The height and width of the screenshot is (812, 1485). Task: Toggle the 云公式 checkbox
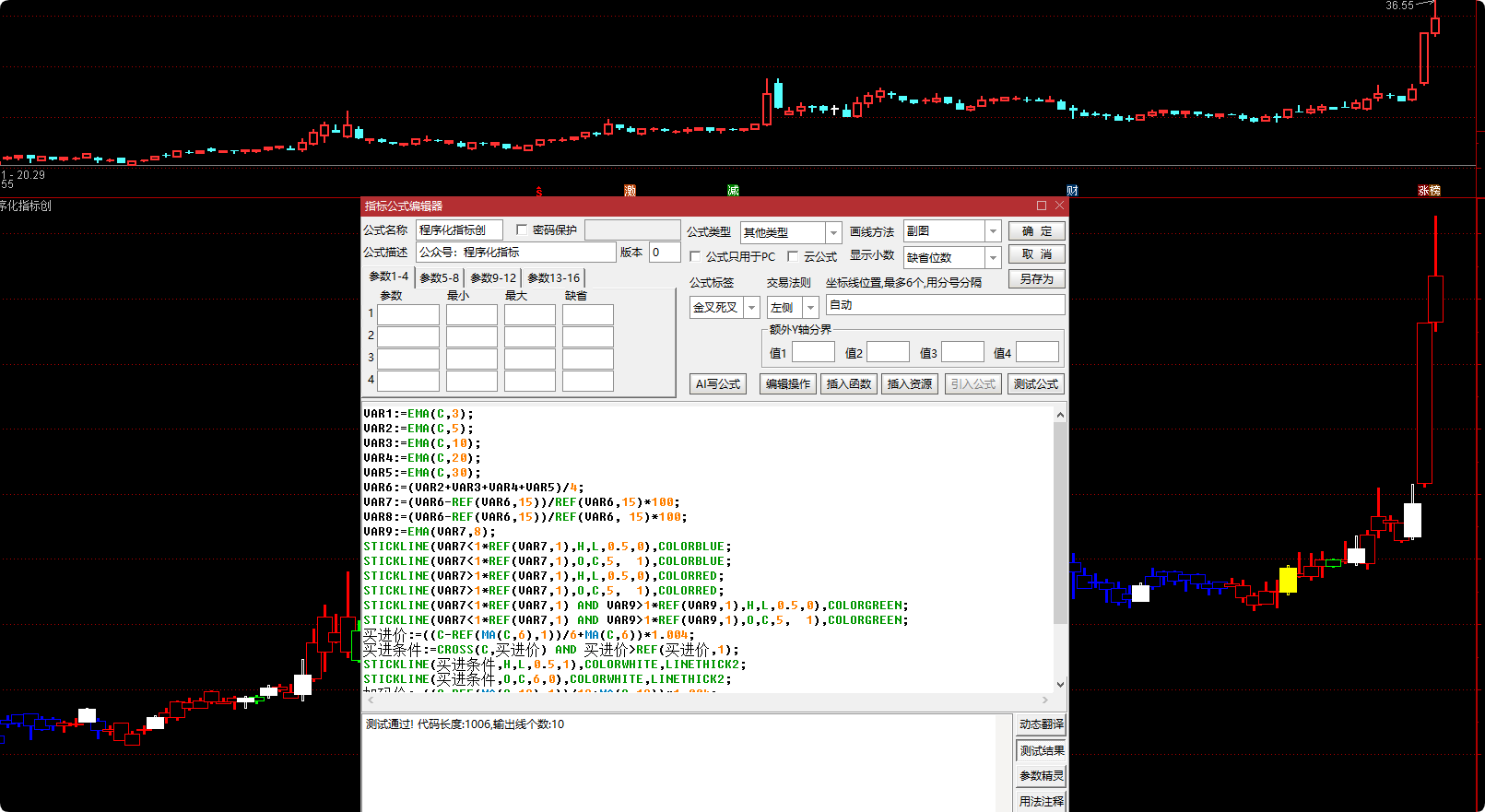click(793, 257)
